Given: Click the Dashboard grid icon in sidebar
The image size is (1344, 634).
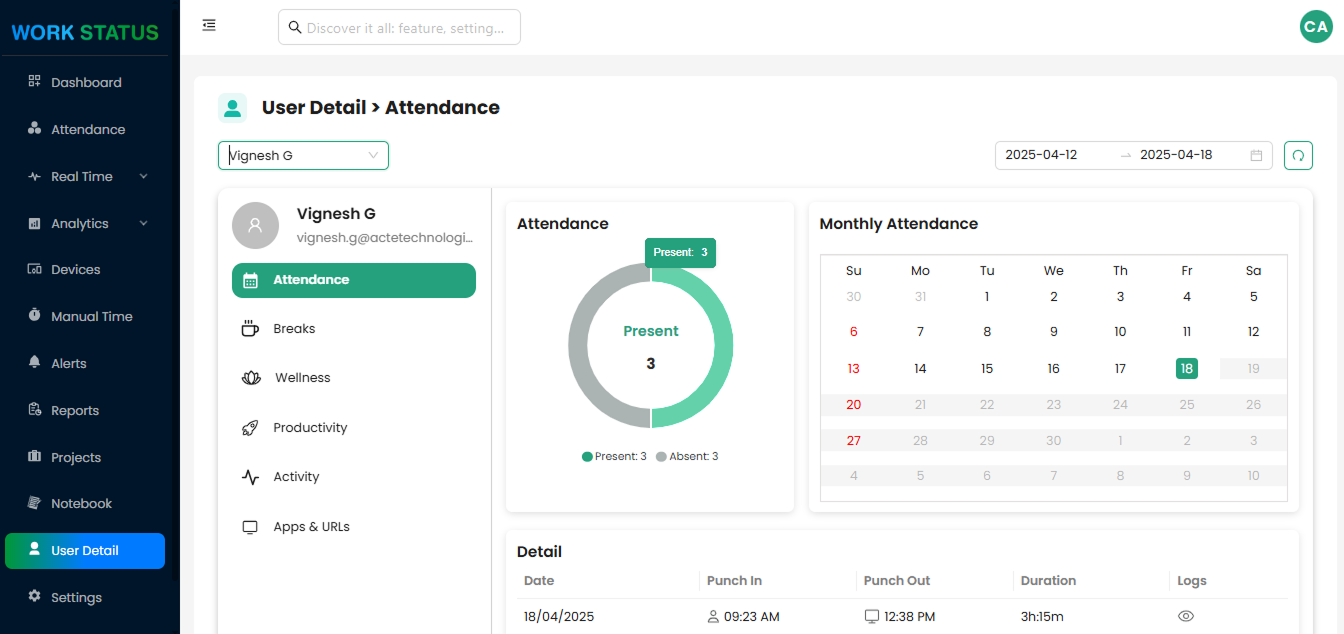Looking at the screenshot, I should point(34,82).
